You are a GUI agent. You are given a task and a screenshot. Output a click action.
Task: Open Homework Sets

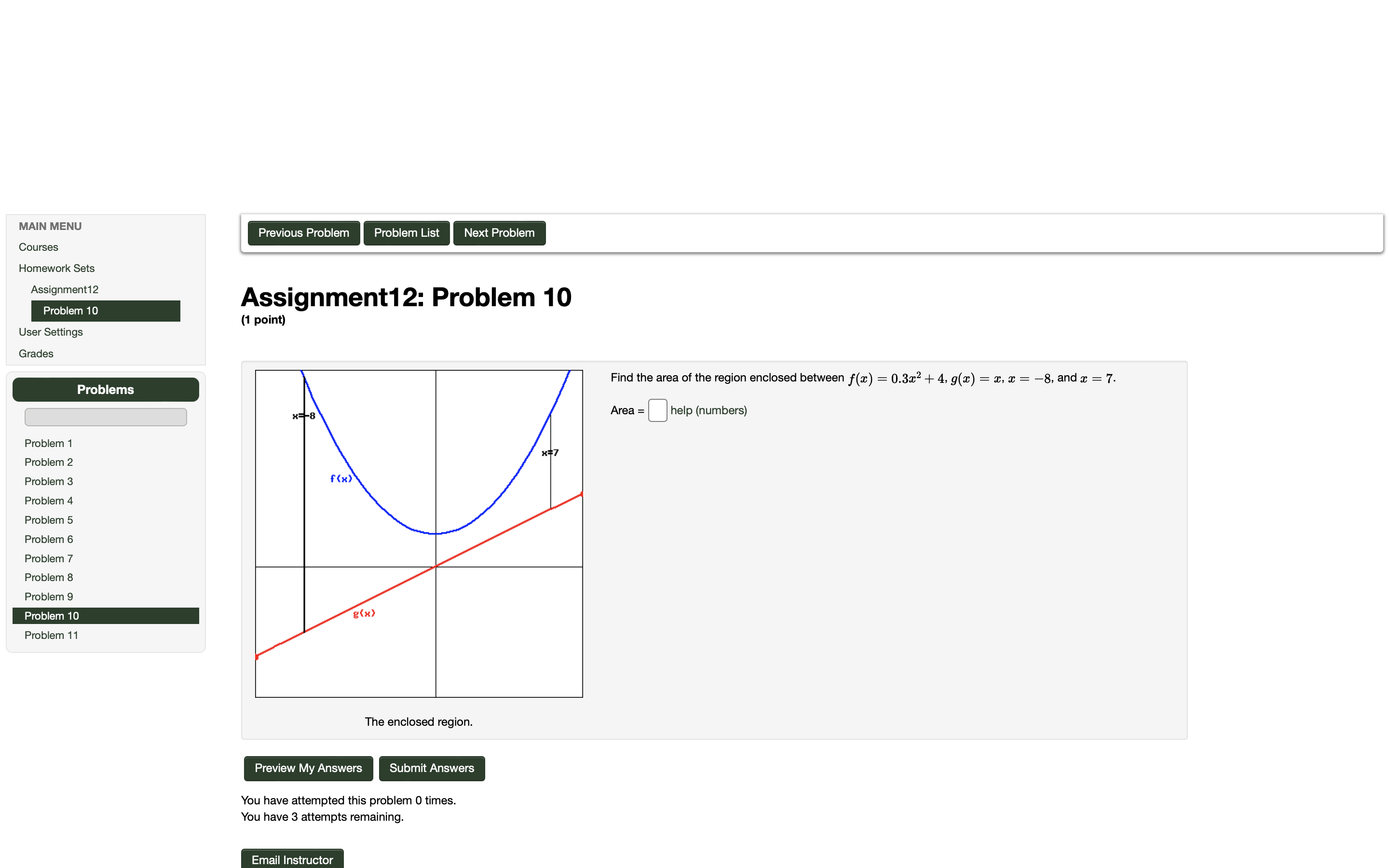click(x=56, y=268)
